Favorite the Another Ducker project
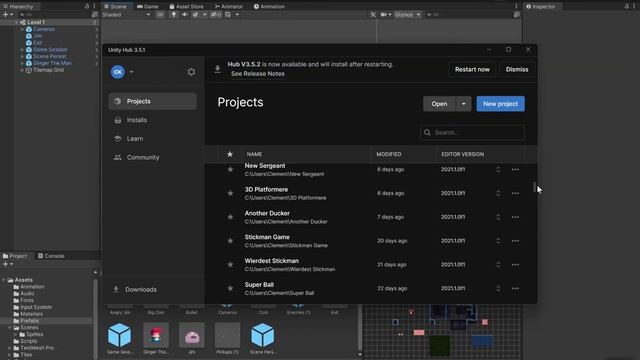 coord(230,217)
